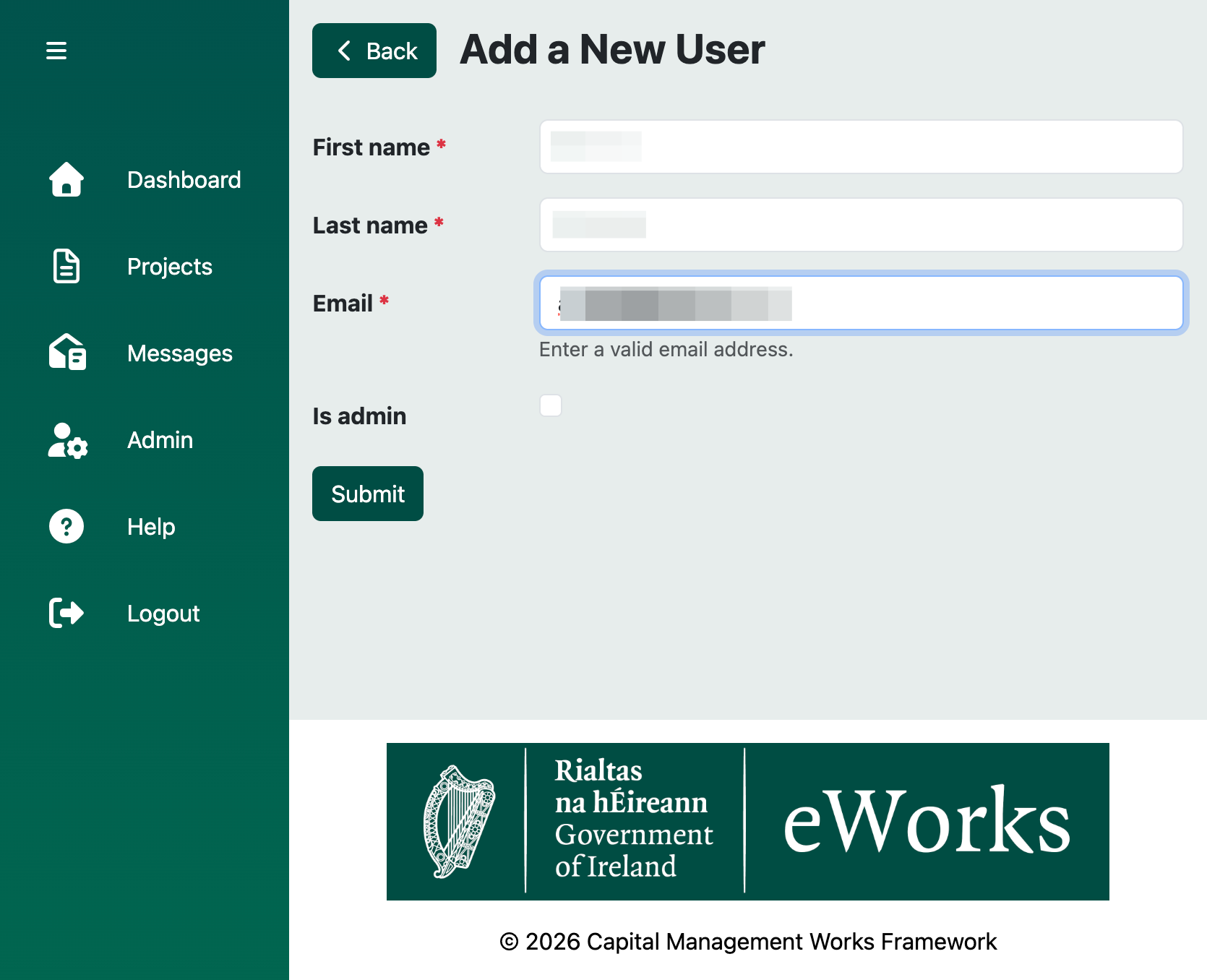Click the '© 2026 Capital Management Works Framework' footer
Viewport: 1207px width, 980px height.
(748, 942)
